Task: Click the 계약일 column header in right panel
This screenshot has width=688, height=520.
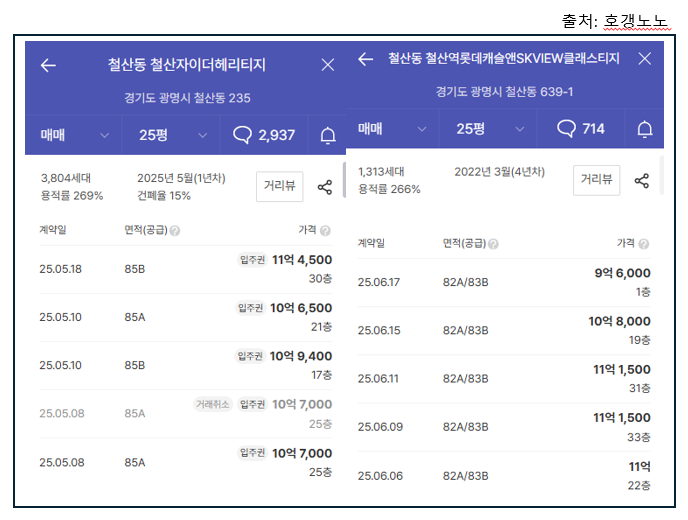Action: [371, 243]
